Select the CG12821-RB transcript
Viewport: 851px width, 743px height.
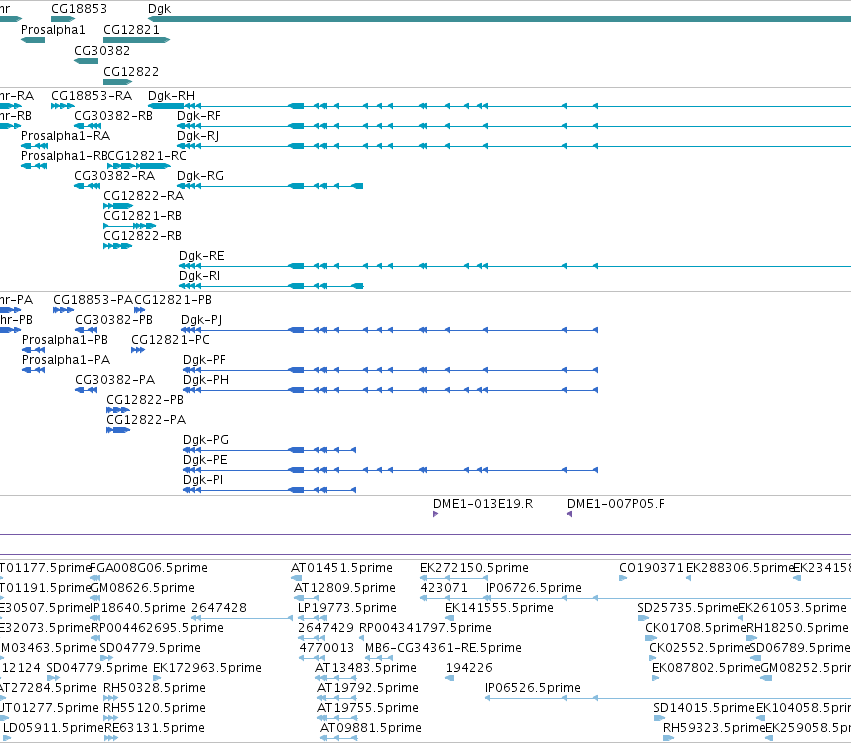tap(142, 216)
